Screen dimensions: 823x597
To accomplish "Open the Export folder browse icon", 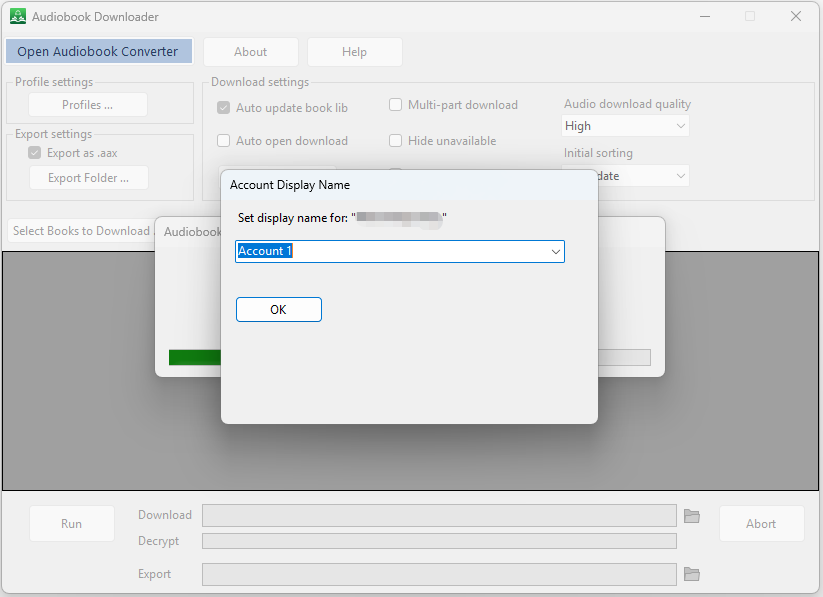I will pos(691,574).
